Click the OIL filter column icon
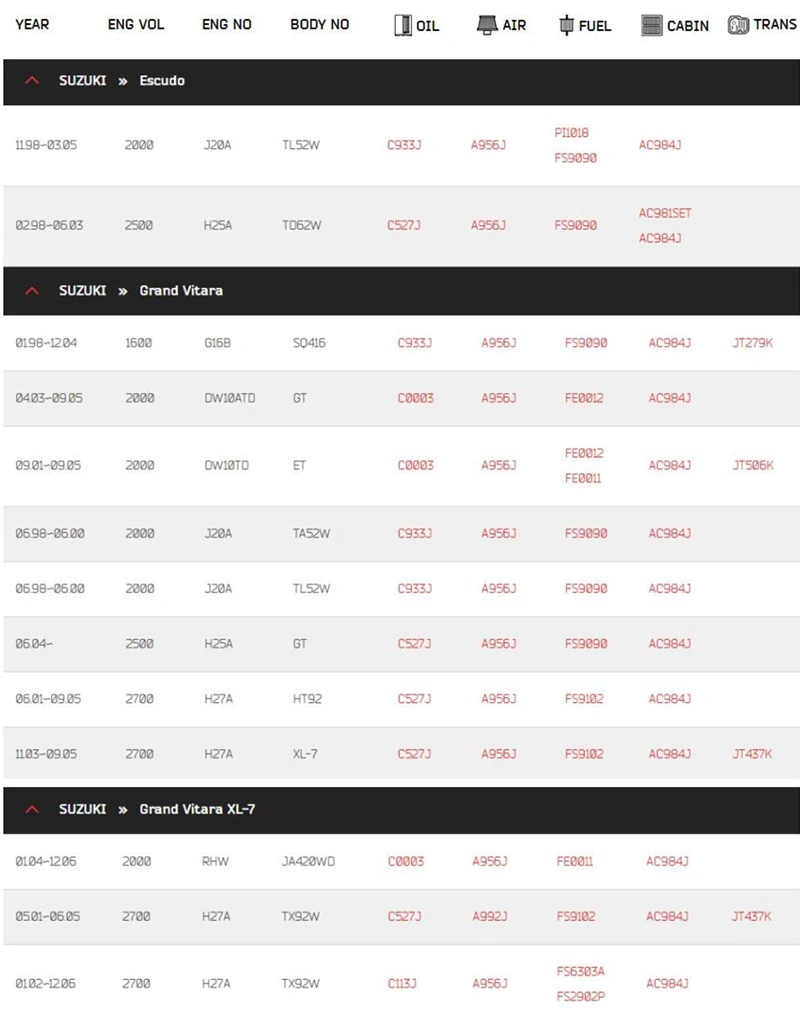 point(403,26)
